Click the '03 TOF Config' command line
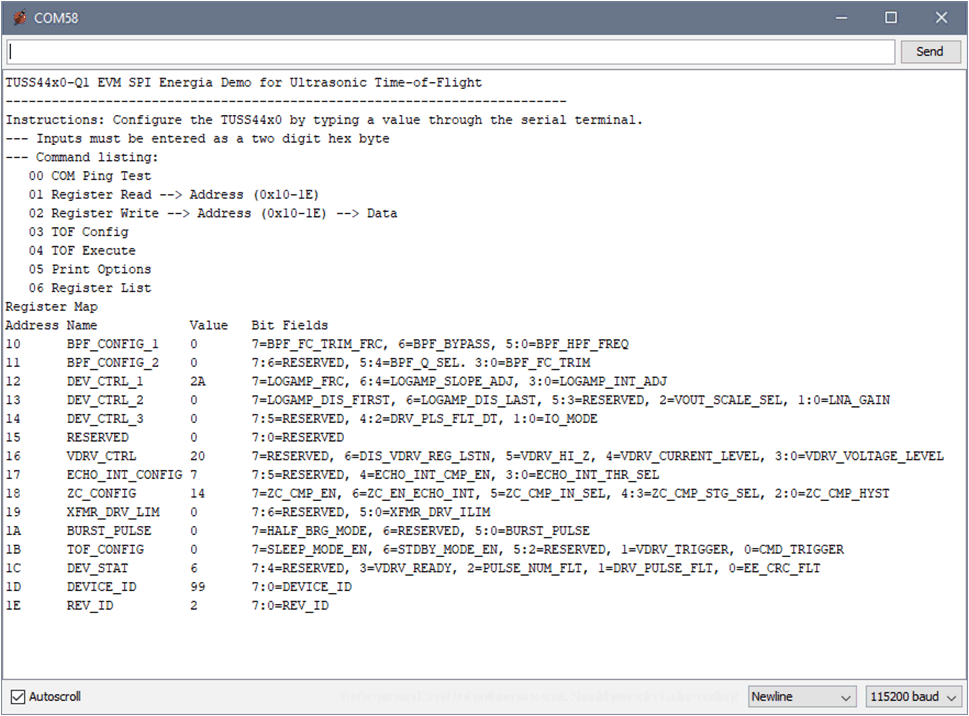Image resolution: width=969 pixels, height=716 pixels. (79, 232)
